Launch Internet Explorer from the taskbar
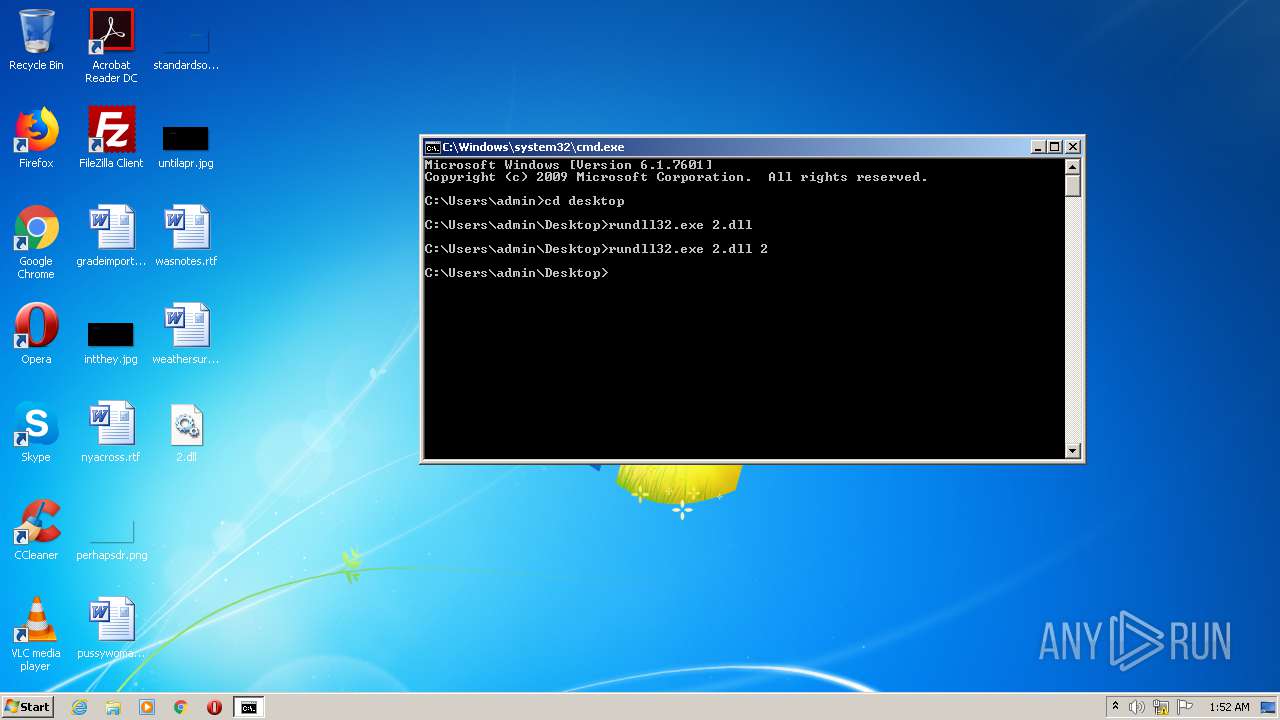This screenshot has width=1280, height=720. (x=79, y=707)
